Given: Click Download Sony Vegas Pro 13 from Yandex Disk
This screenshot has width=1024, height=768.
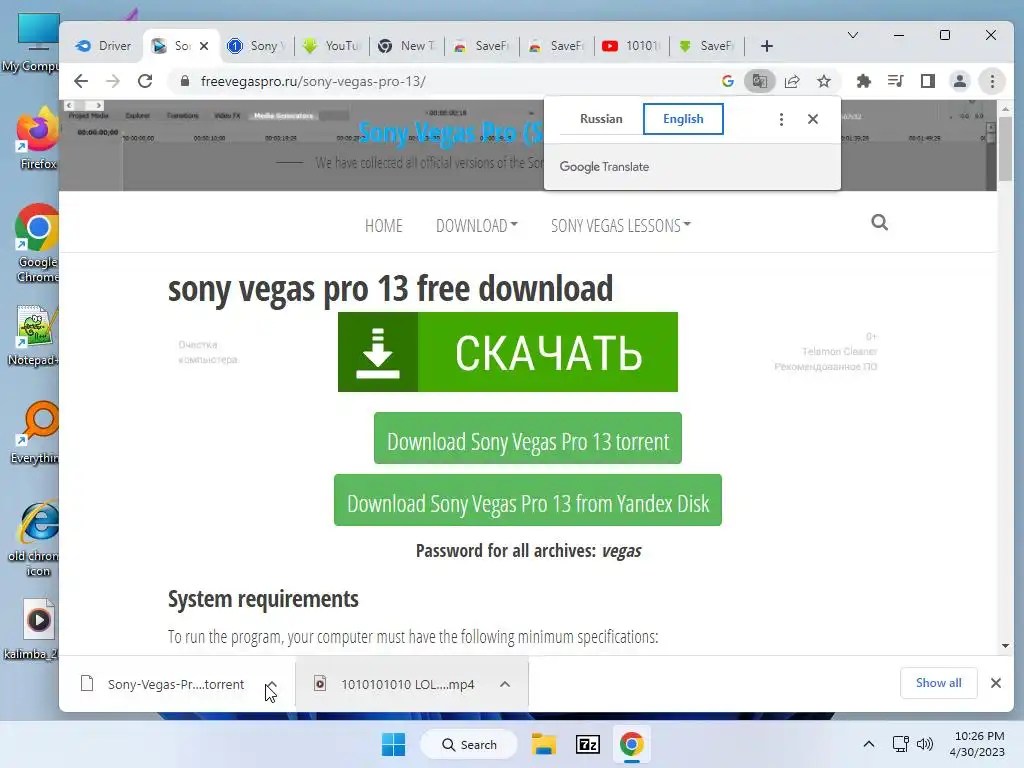Looking at the screenshot, I should tap(528, 500).
